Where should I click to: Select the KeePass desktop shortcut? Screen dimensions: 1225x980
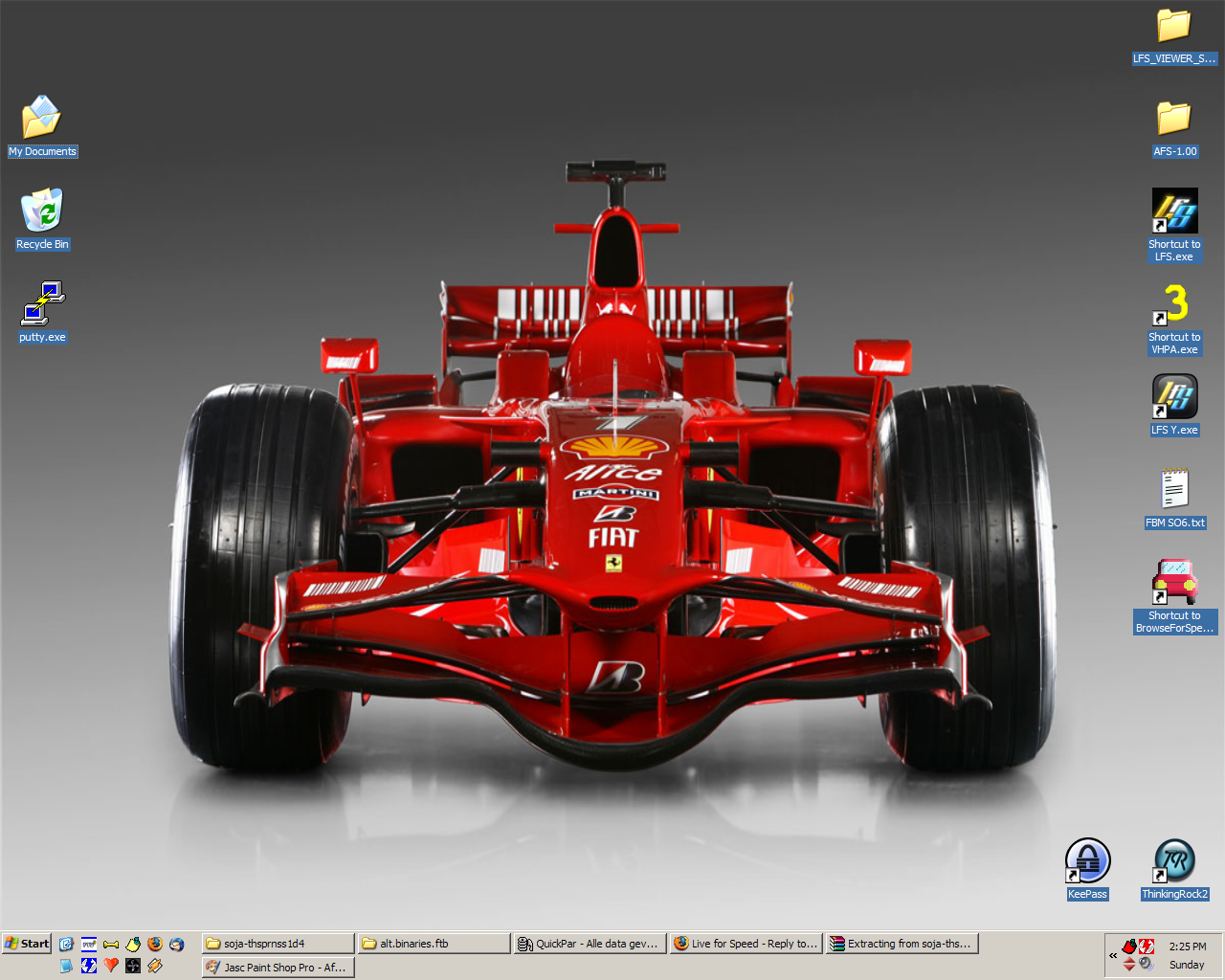[1087, 870]
